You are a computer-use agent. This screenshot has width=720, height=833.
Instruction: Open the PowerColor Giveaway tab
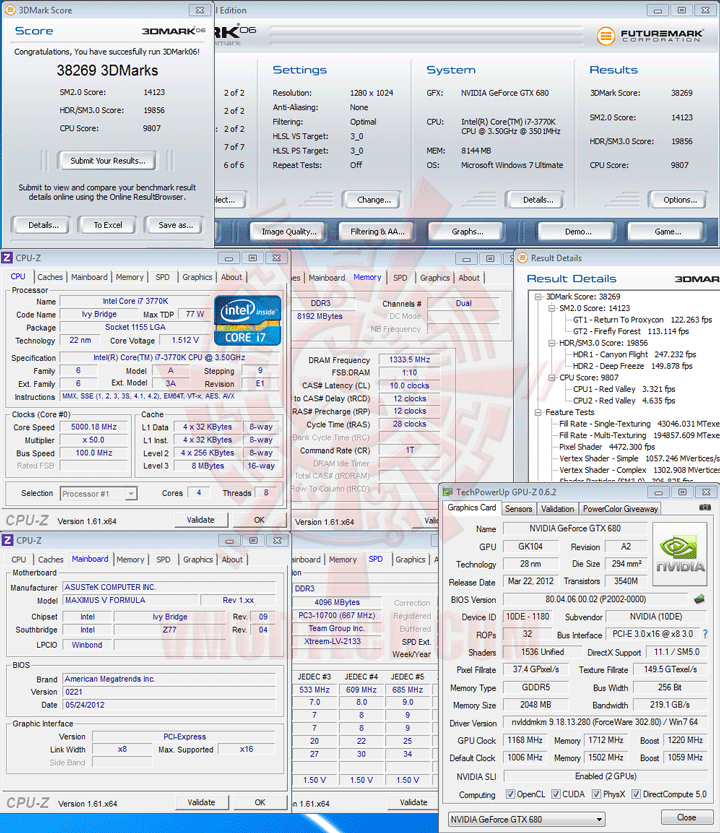click(620, 508)
